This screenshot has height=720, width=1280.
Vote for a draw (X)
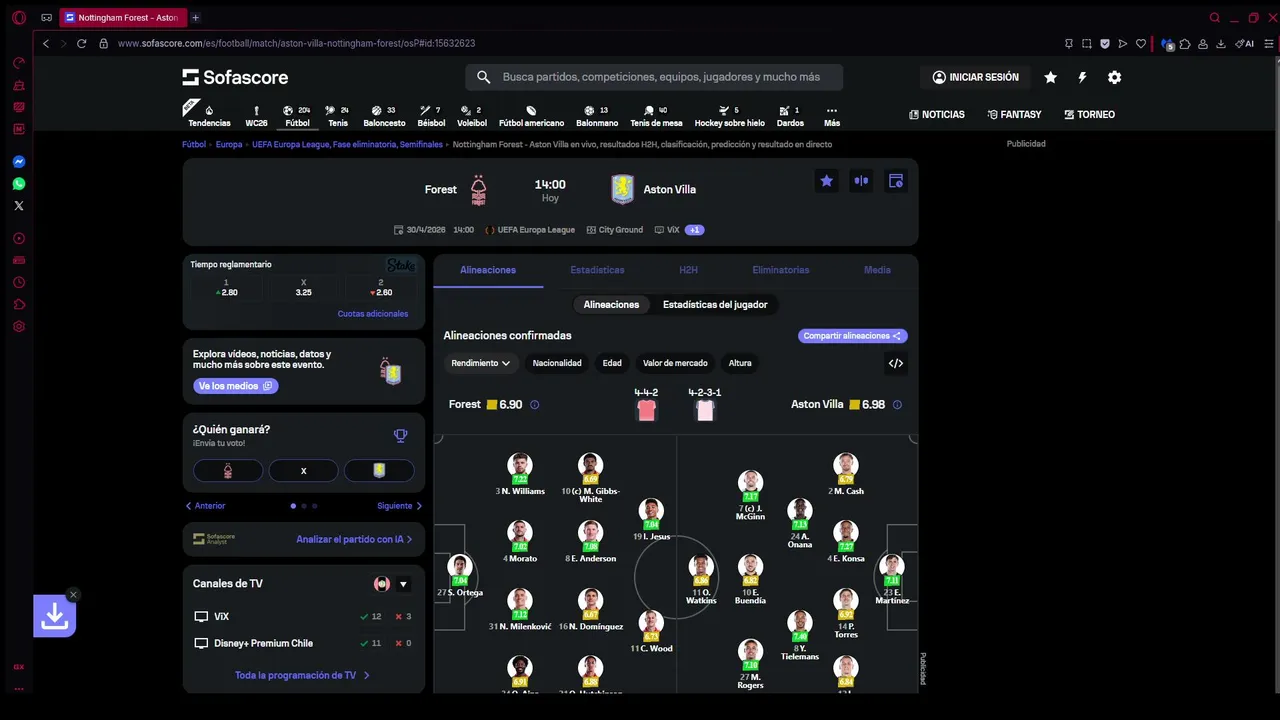point(304,471)
